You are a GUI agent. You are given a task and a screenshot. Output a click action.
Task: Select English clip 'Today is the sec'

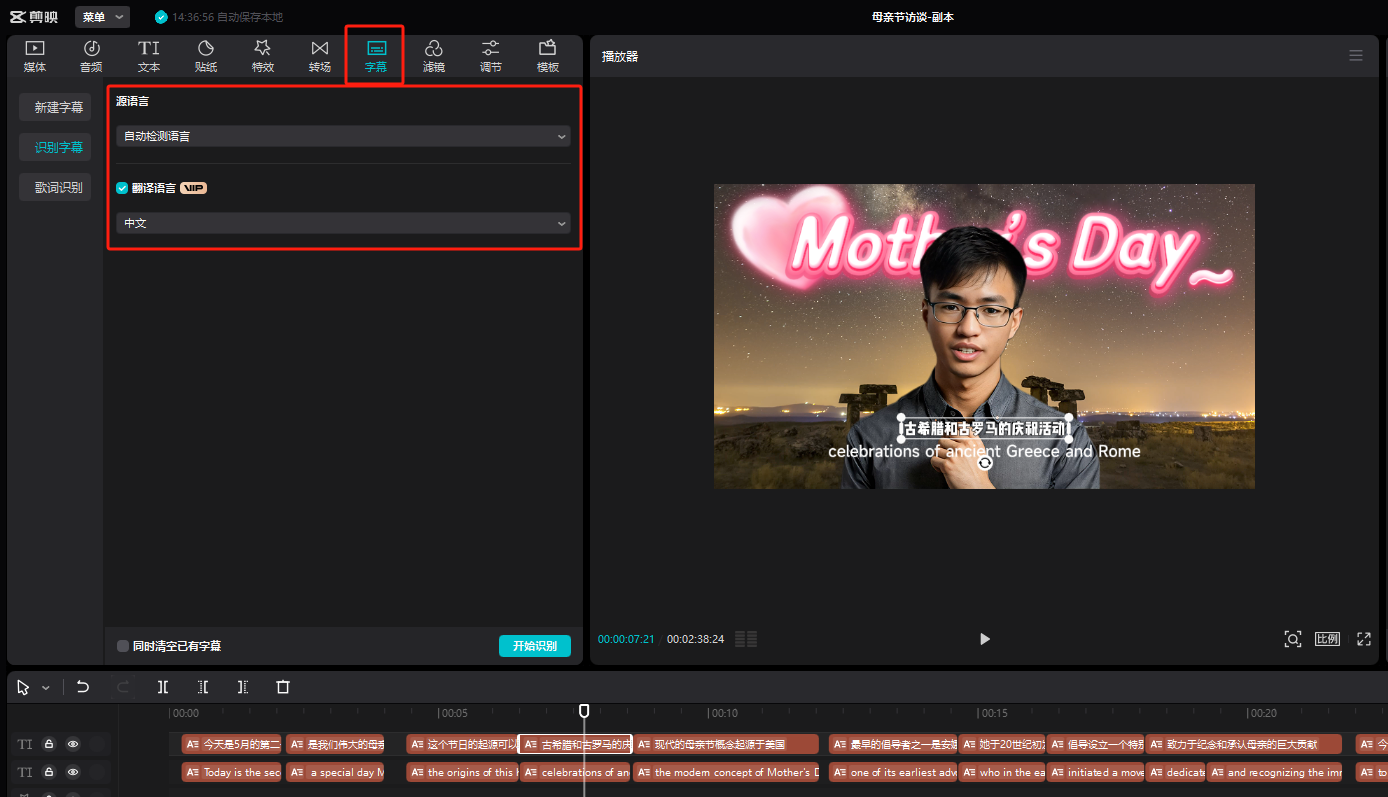click(232, 772)
